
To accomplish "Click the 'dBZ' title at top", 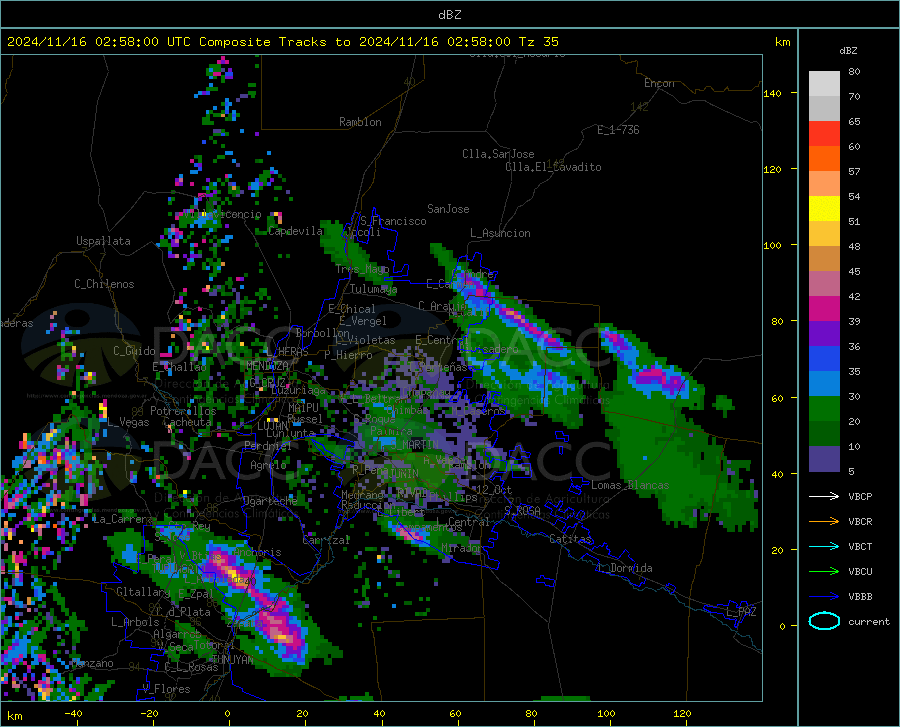I will [449, 15].
